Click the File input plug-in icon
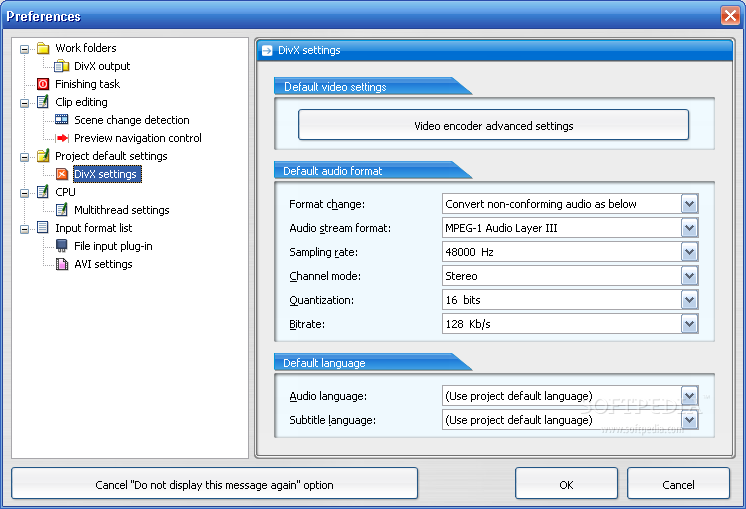746x509 pixels. [62, 246]
